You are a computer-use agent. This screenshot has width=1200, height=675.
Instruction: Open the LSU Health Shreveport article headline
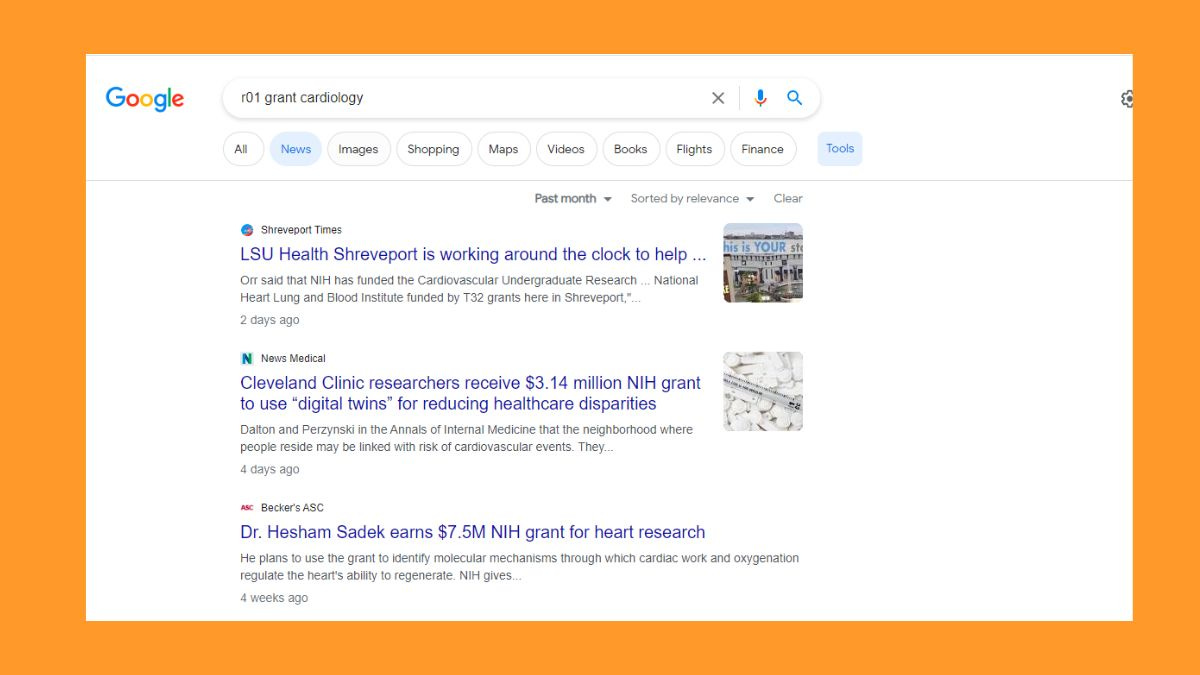point(473,254)
